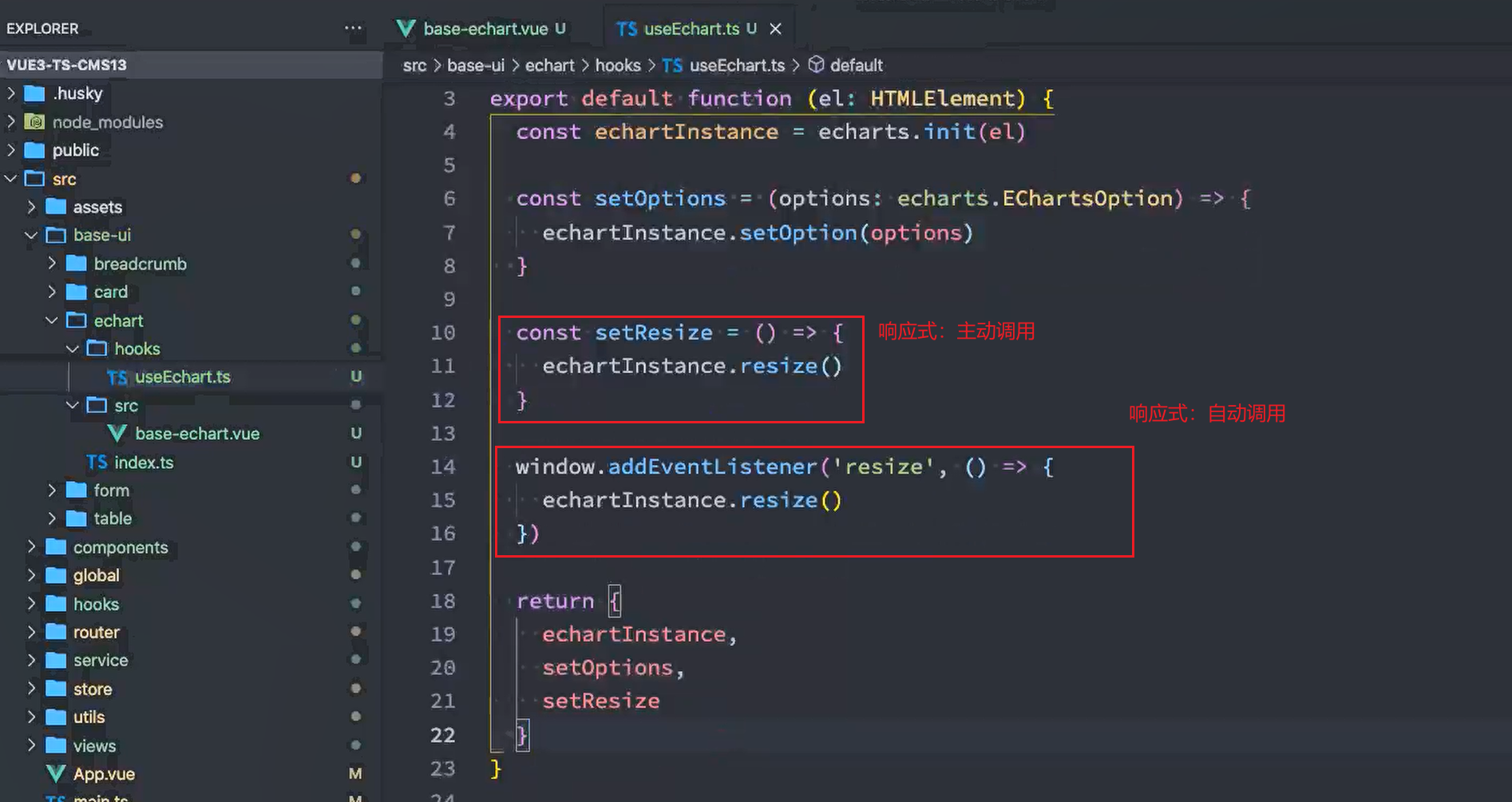Open App.vue file in Explorer
The width and height of the screenshot is (1512, 802).
(x=192, y=773)
